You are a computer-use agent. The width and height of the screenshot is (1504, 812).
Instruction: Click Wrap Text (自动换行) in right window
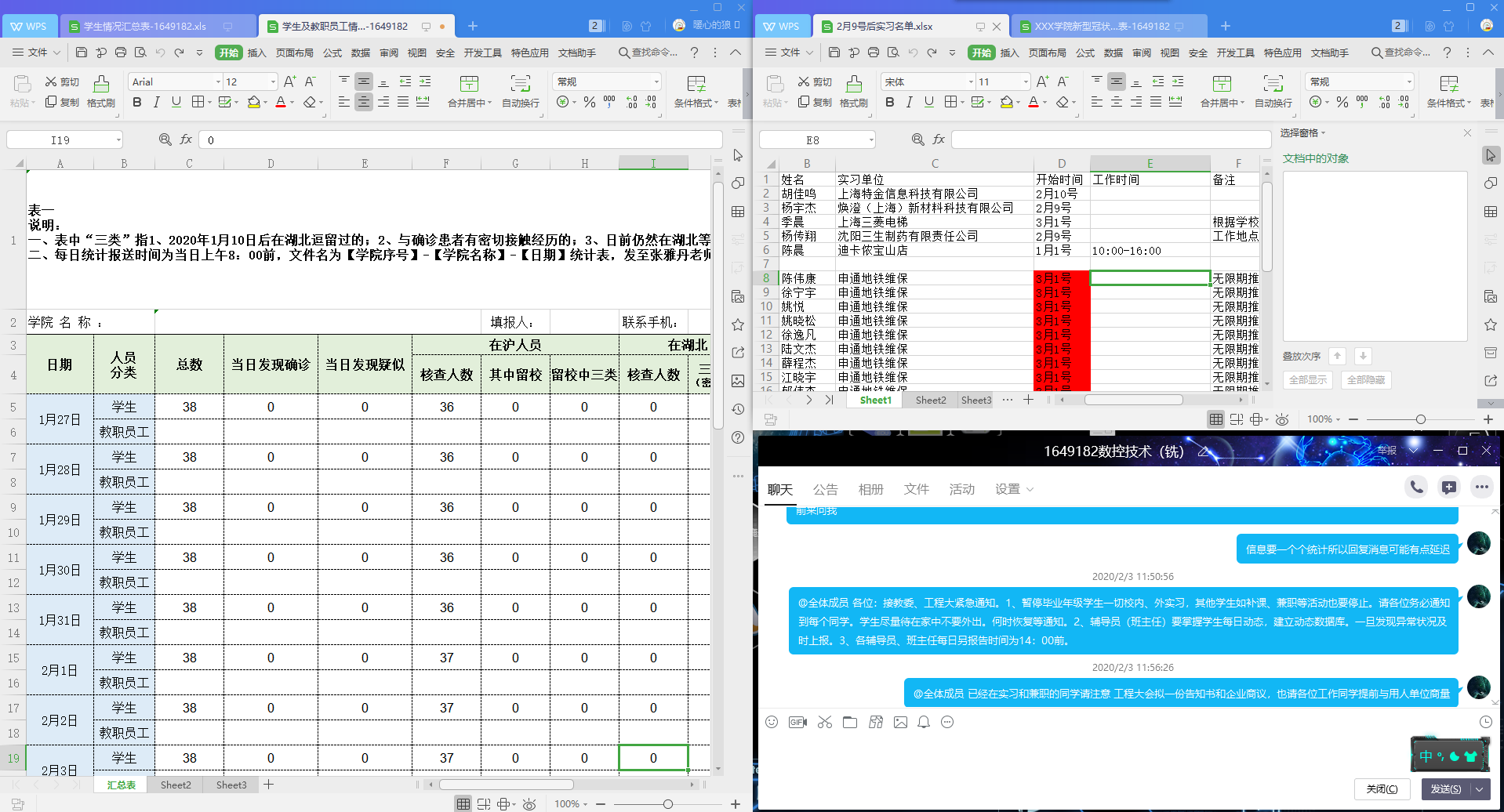[1273, 92]
